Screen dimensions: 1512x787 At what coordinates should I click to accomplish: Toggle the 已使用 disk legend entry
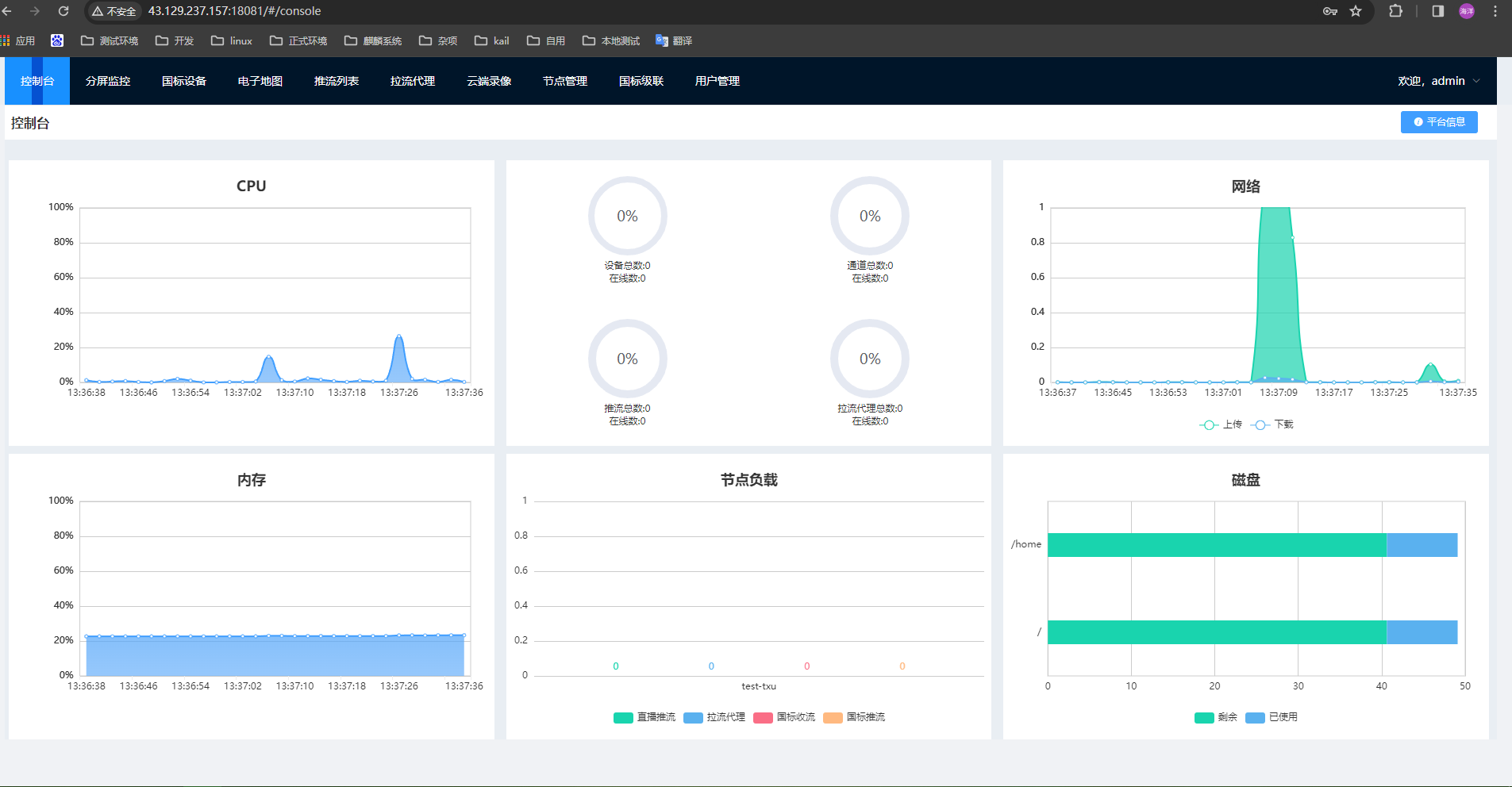pos(1272,717)
